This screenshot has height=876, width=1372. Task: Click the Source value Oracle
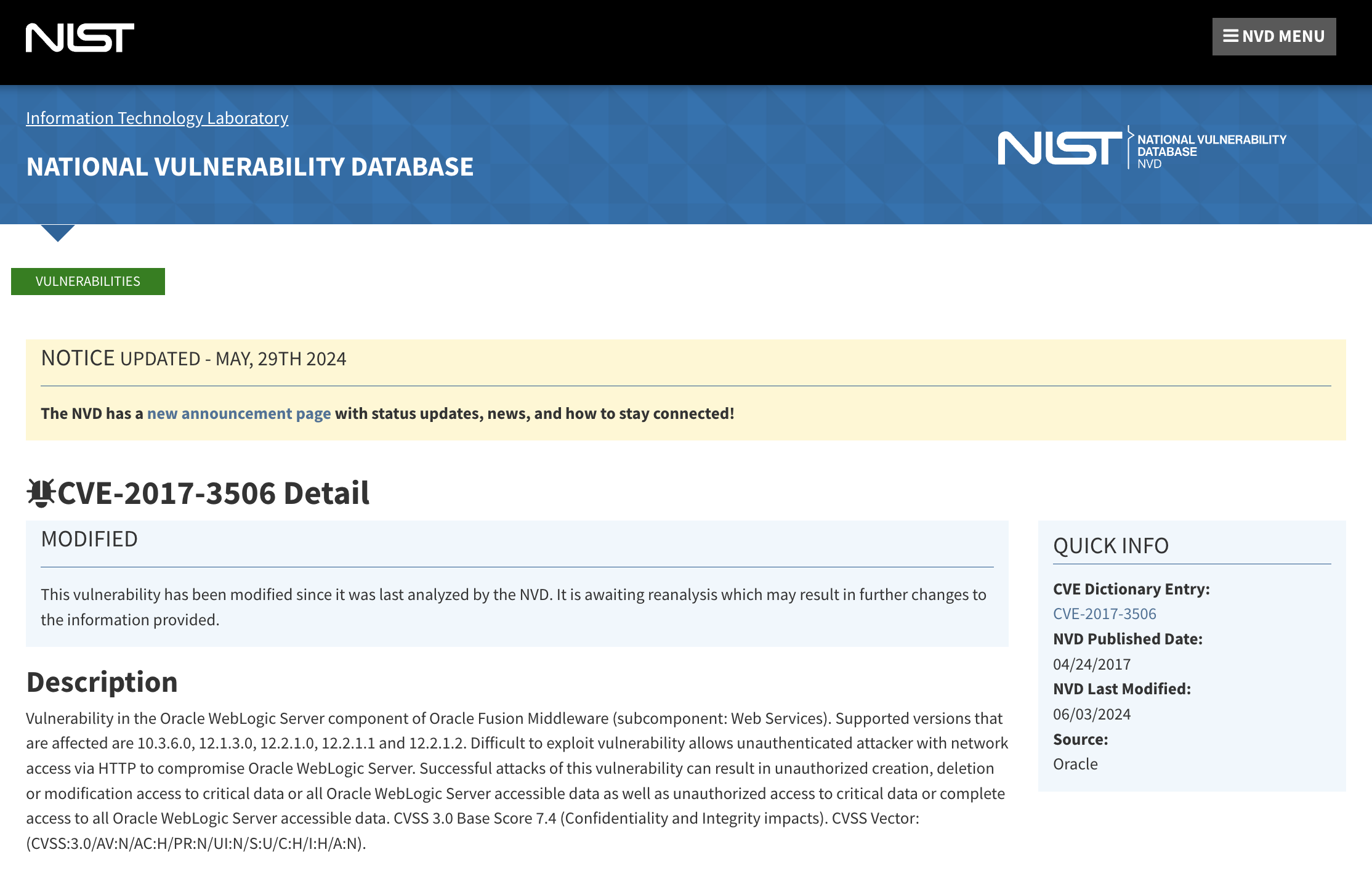click(x=1075, y=764)
